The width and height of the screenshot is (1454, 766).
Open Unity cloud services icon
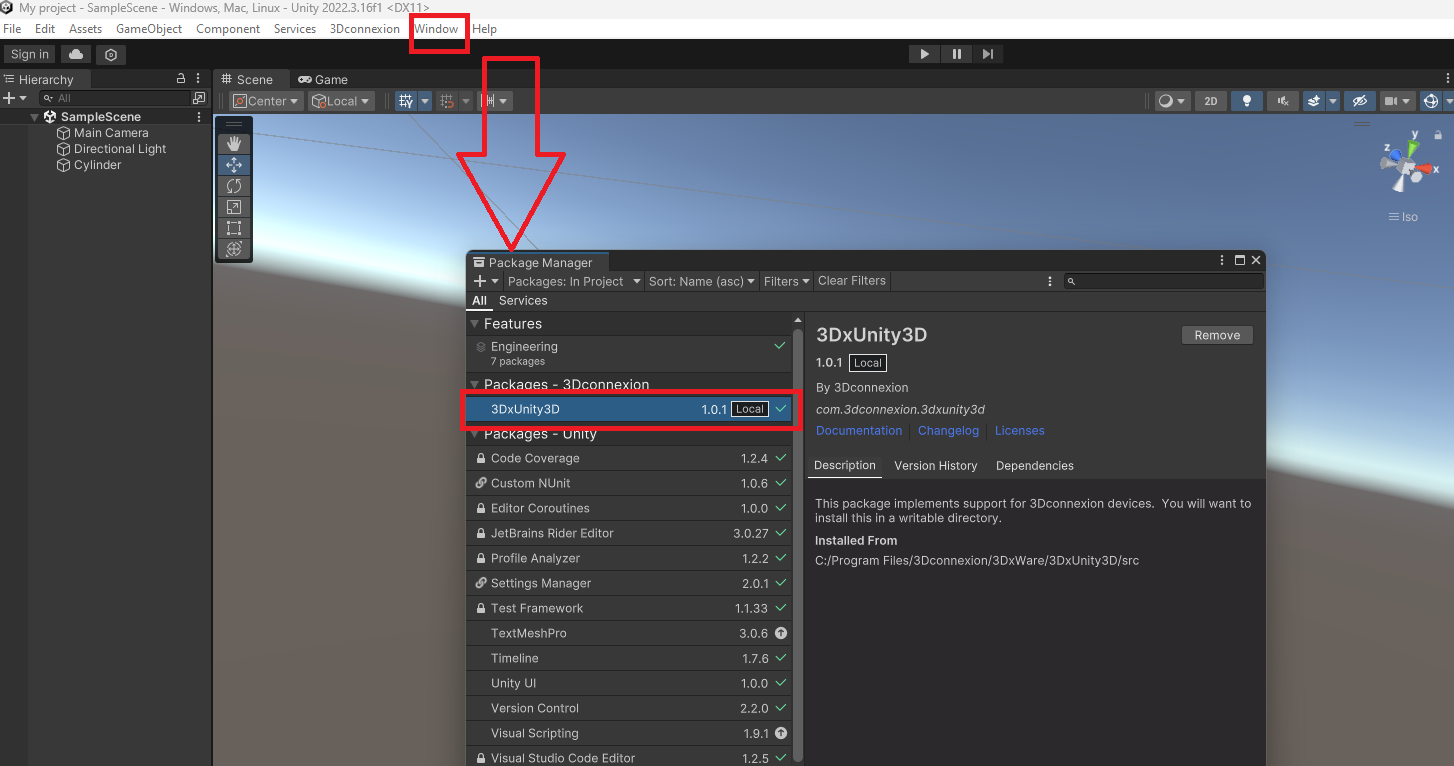click(x=76, y=54)
